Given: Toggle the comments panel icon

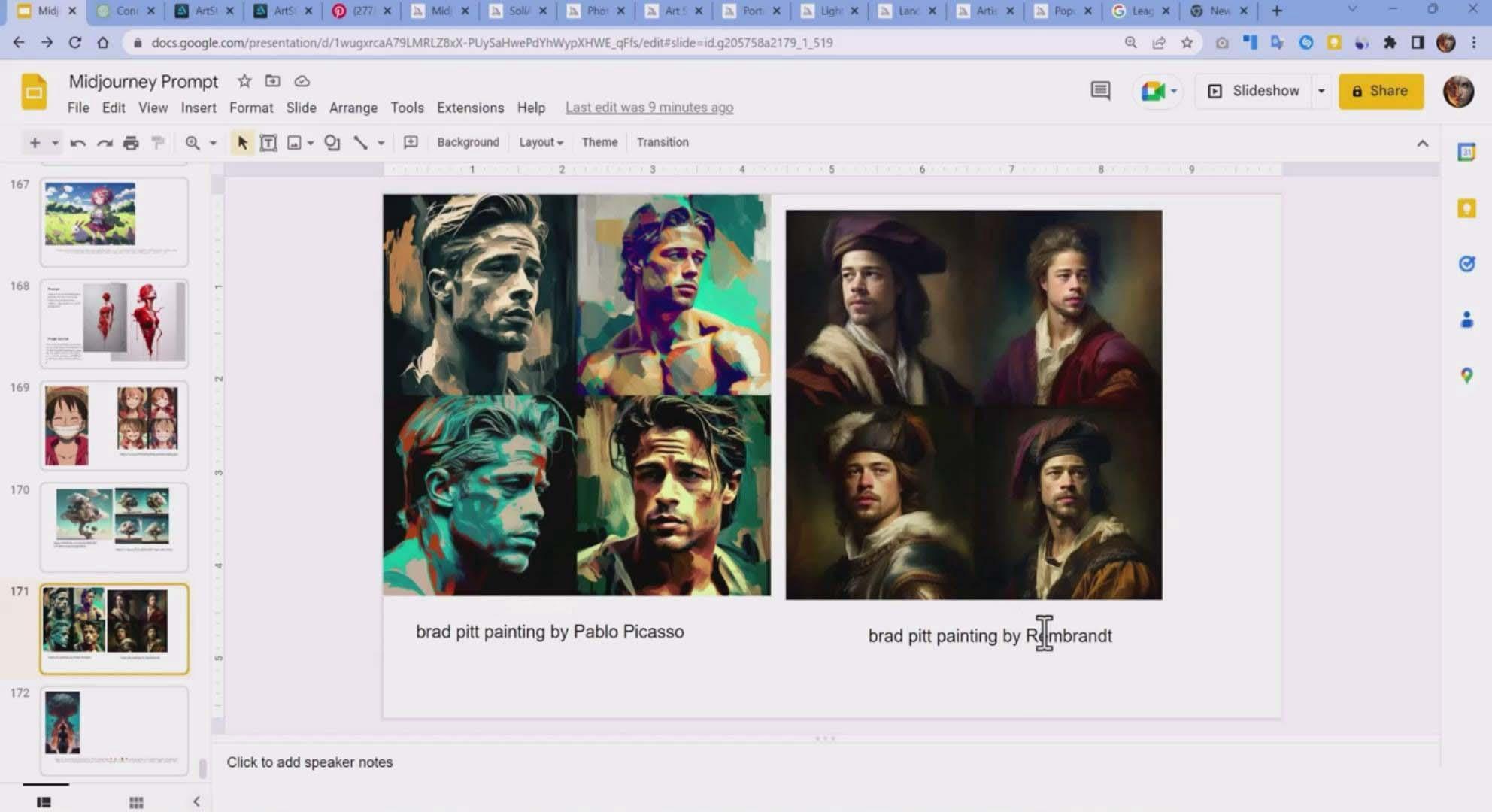Looking at the screenshot, I should (1100, 91).
